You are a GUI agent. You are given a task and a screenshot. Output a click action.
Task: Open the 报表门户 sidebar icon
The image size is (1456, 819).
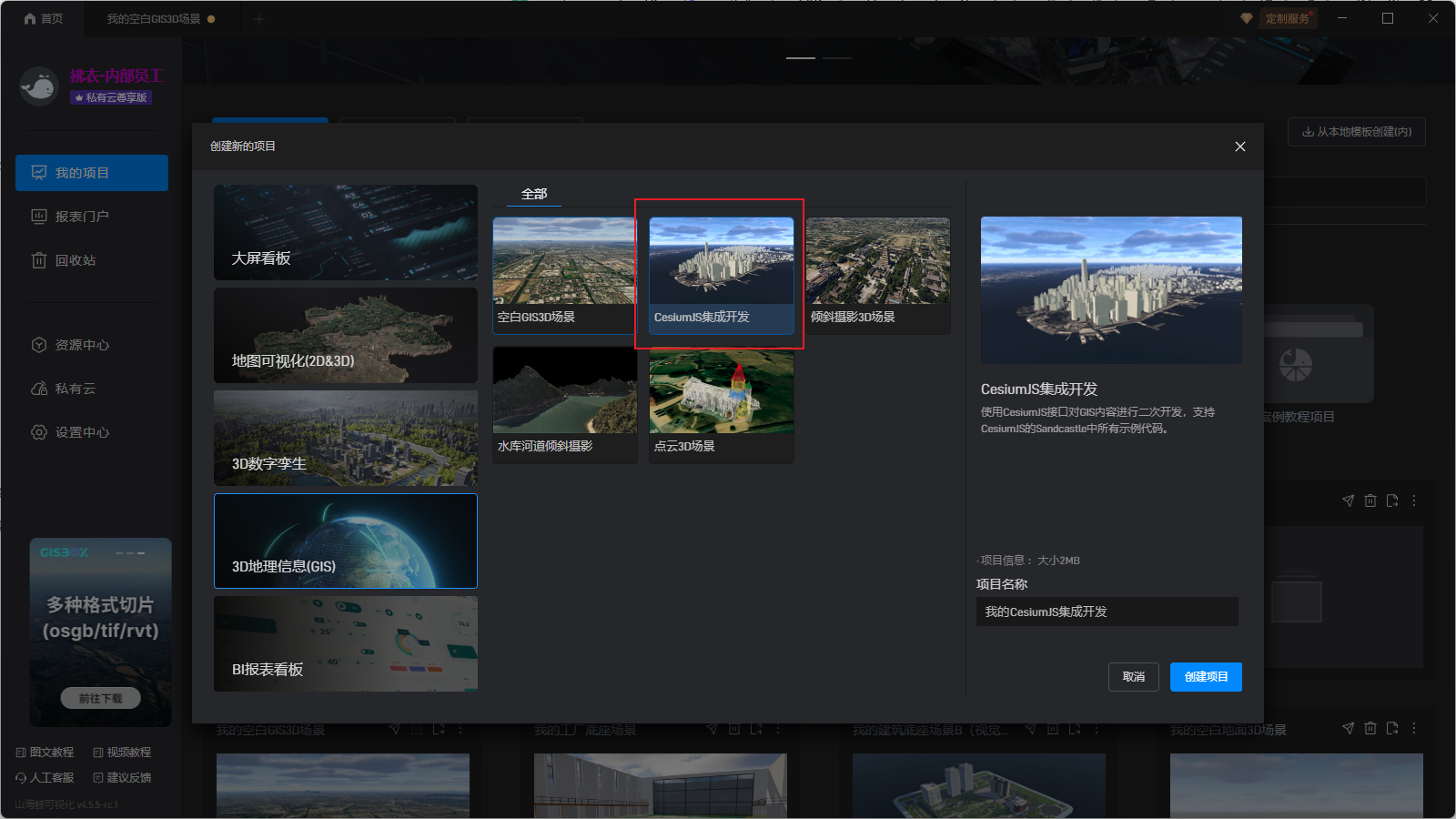39,217
